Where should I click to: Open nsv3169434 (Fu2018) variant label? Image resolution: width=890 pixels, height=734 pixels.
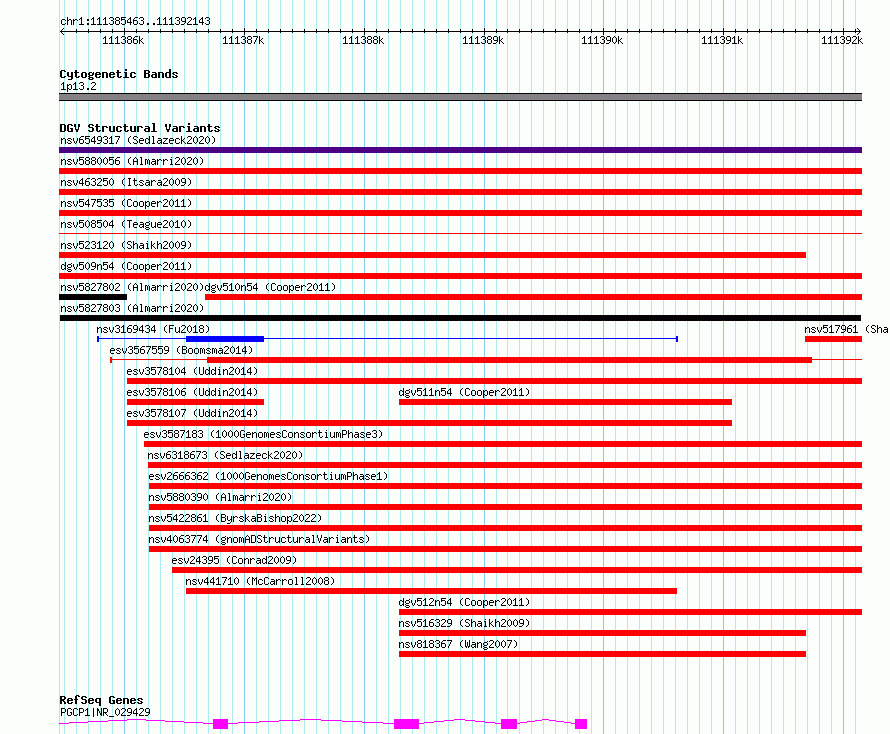(x=153, y=329)
